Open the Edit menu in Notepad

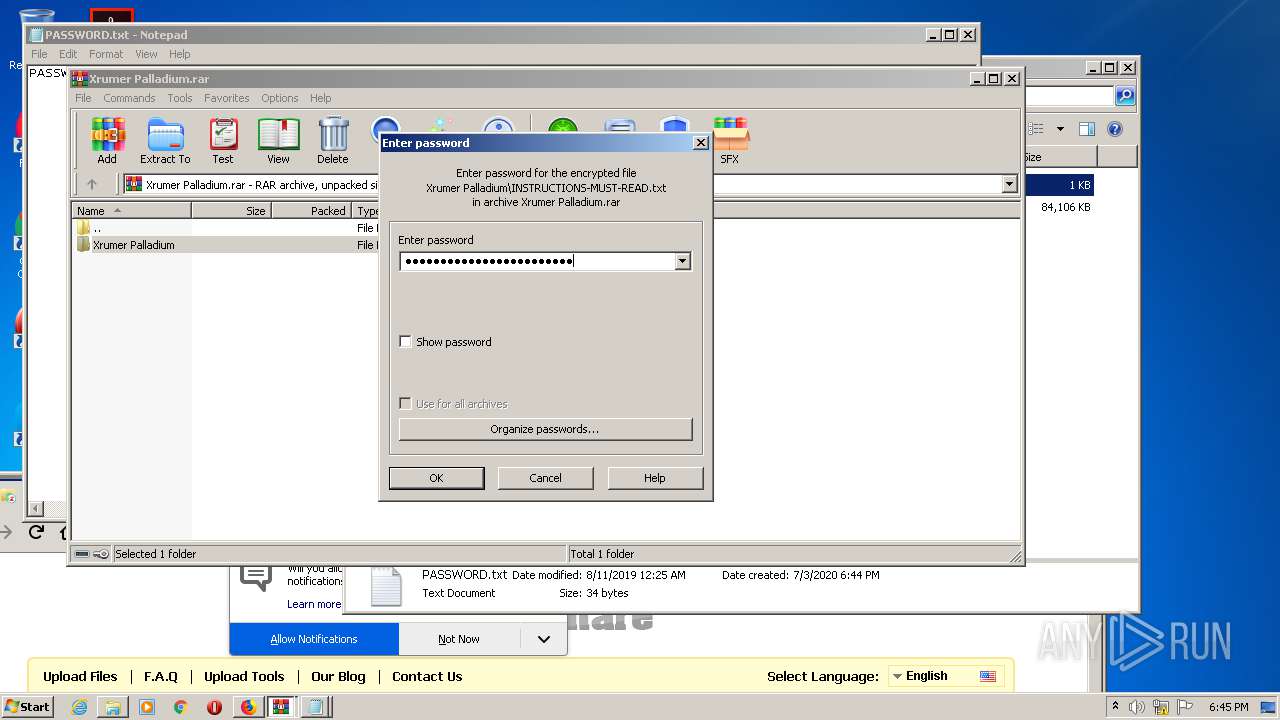(68, 54)
